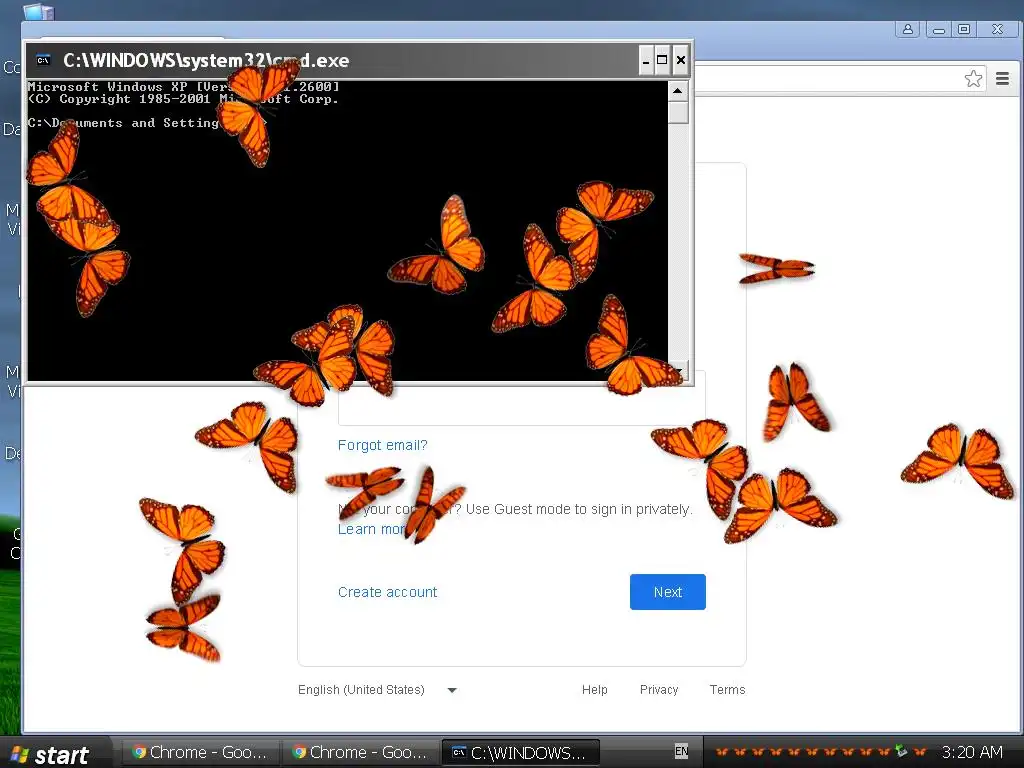Open the Terms link in footer
1024x768 pixels.
point(728,690)
